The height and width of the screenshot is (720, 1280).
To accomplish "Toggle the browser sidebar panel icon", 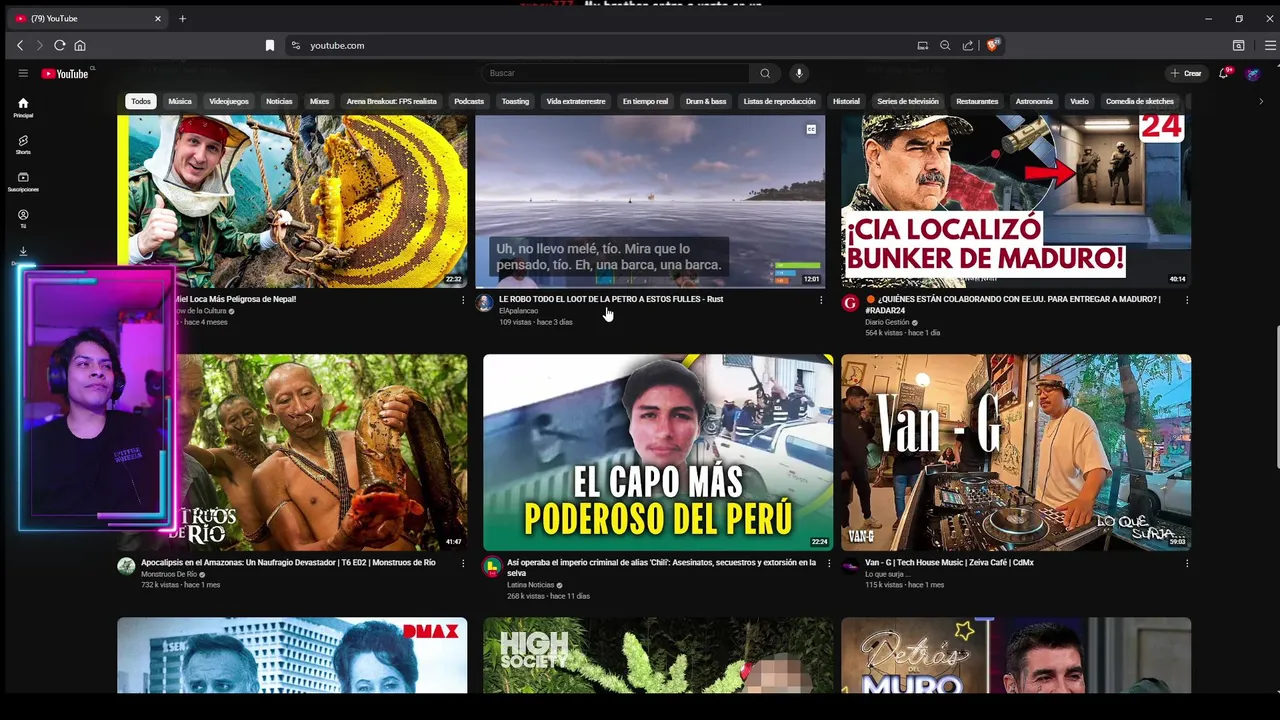I will coord(1238,45).
